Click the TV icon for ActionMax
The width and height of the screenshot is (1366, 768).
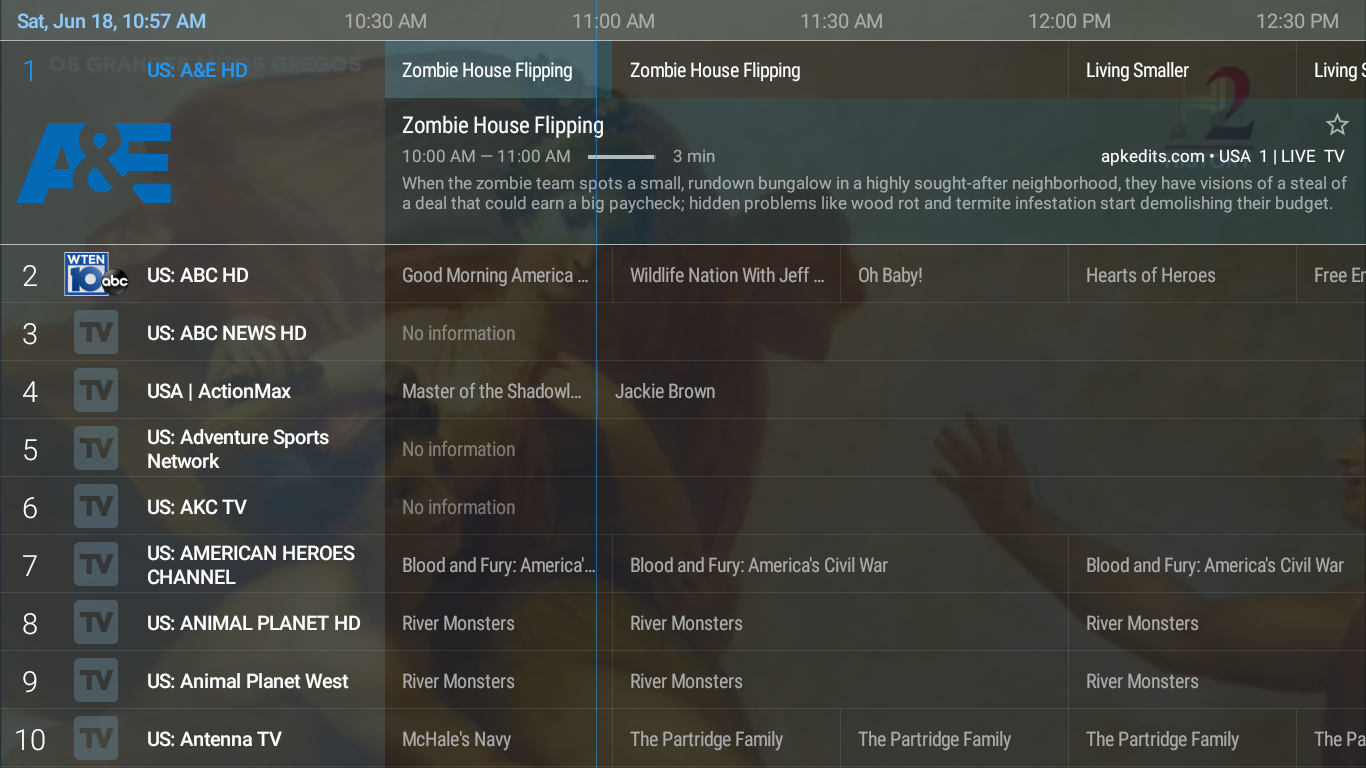click(96, 390)
